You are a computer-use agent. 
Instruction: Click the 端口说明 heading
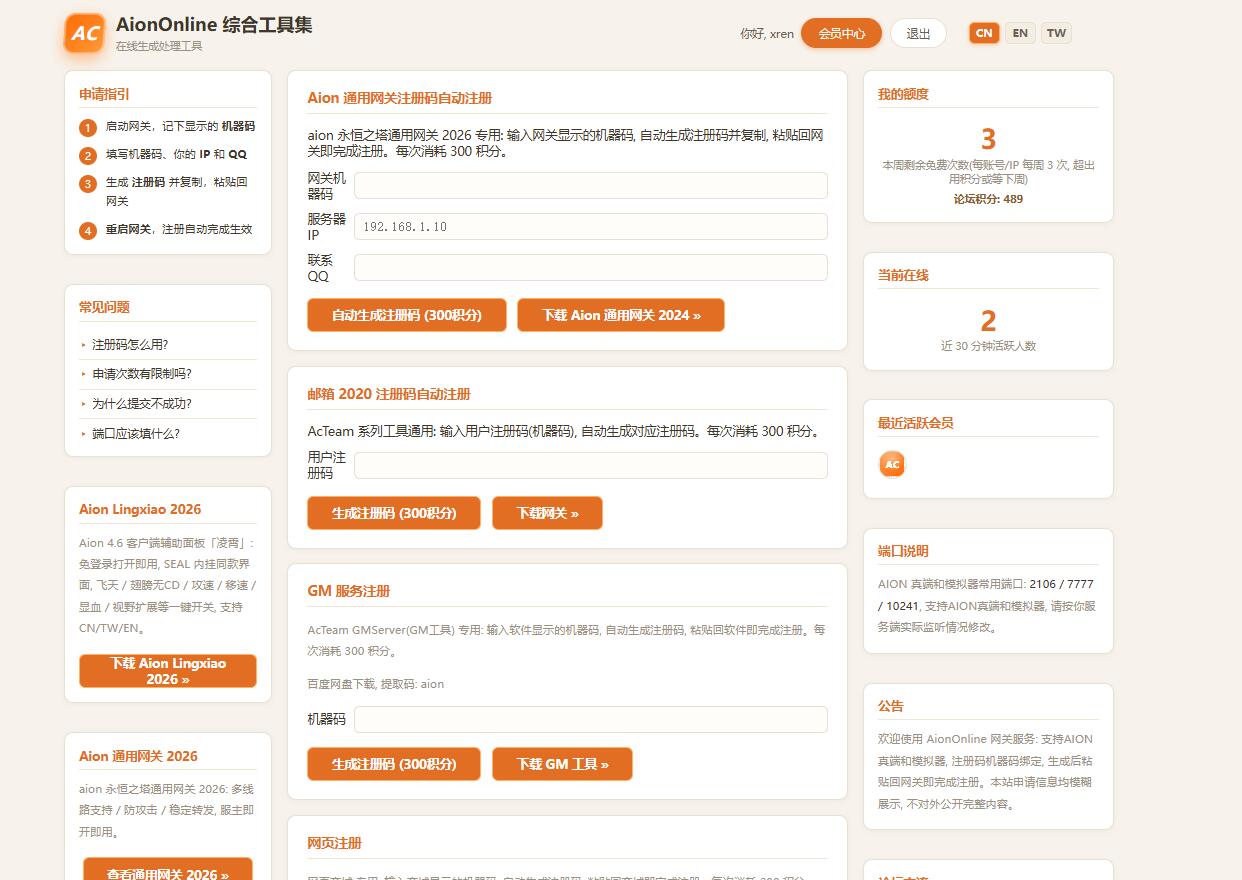[x=903, y=551]
